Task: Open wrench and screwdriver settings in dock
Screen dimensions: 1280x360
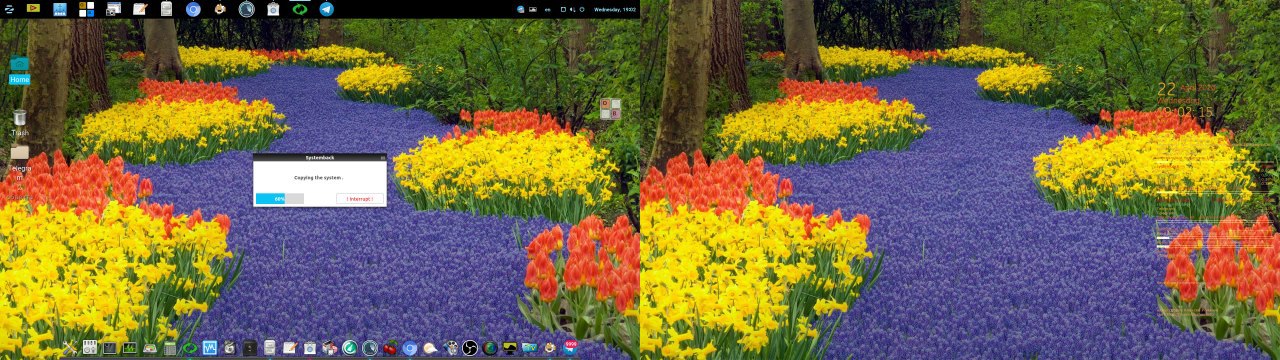Action: click(x=69, y=347)
